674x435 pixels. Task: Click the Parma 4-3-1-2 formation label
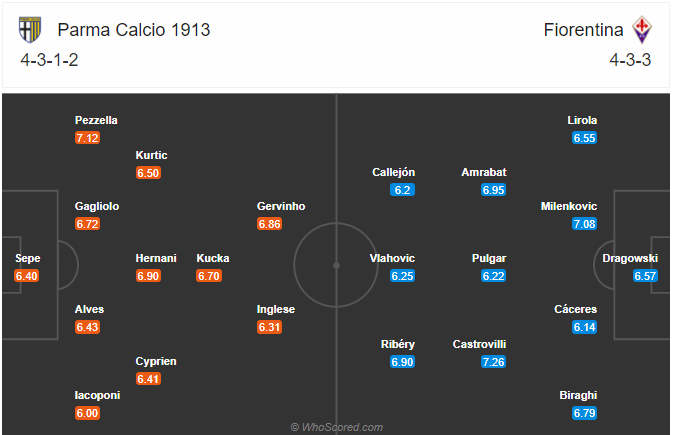pyautogui.click(x=49, y=60)
